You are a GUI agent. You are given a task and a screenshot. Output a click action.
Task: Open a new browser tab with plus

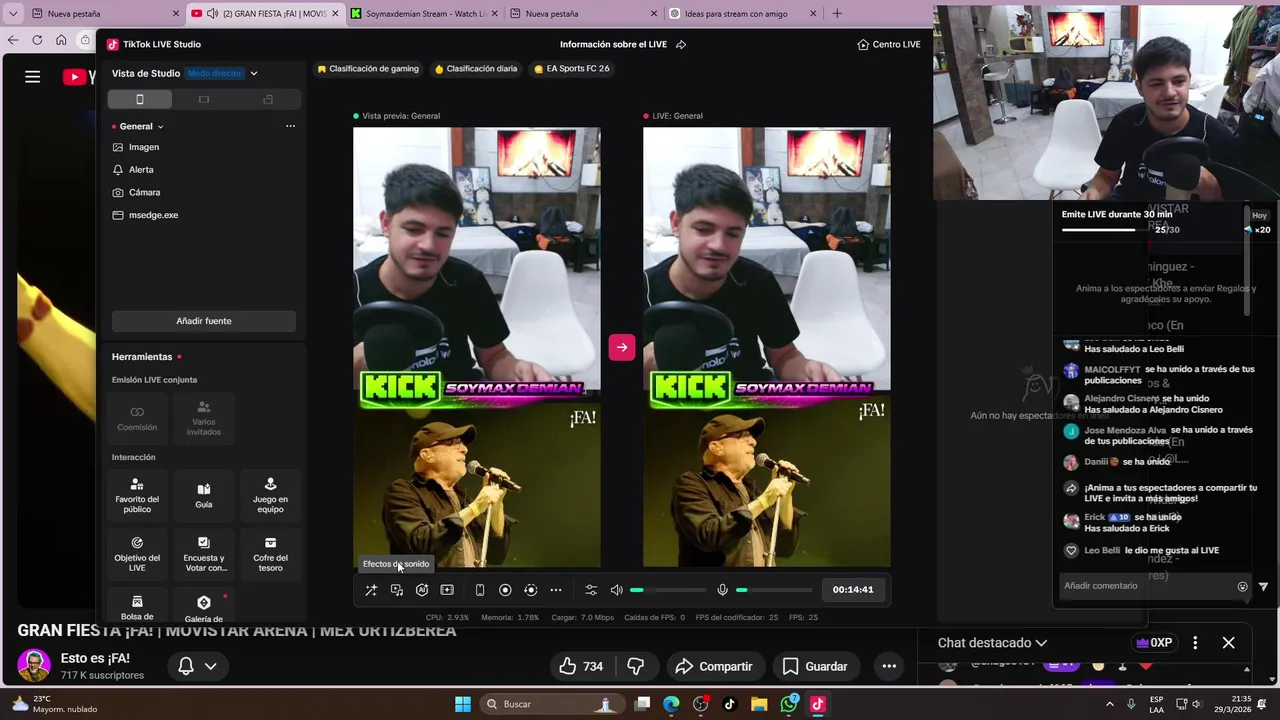point(837,14)
